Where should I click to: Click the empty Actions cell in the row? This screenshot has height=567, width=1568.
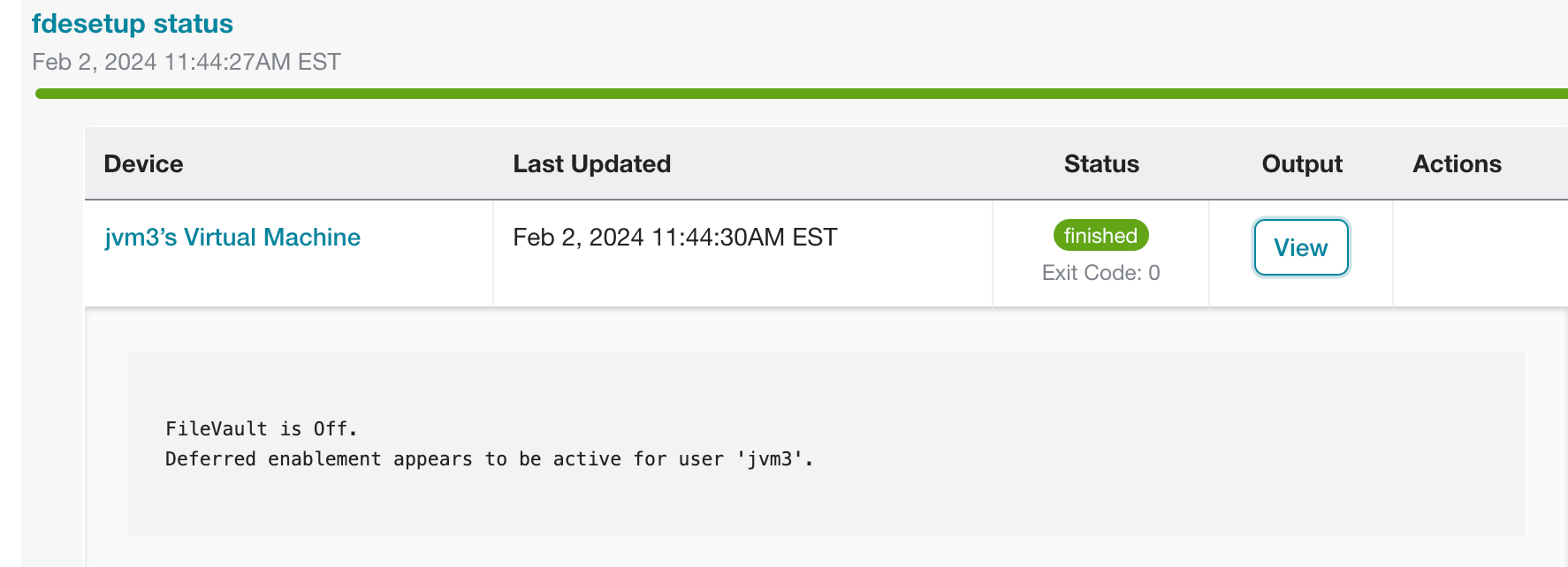[1480, 253]
